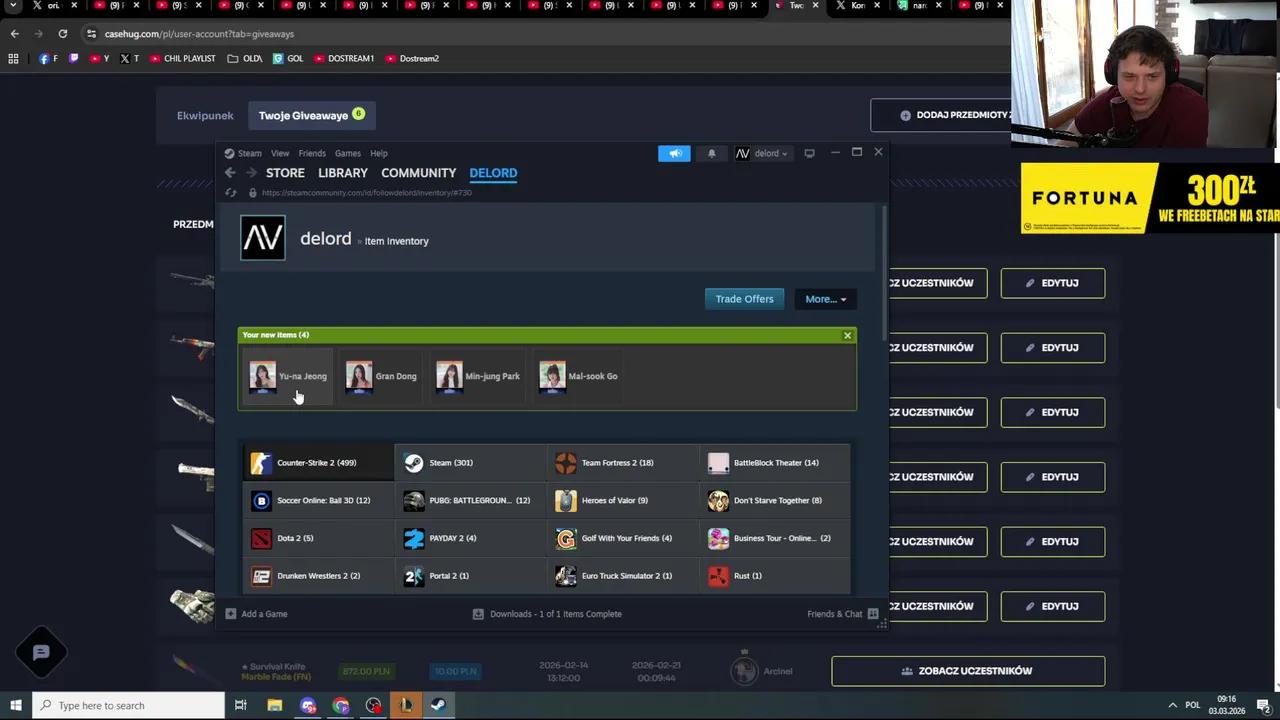
Task: Click the Windows taskbar search box
Action: coord(128,705)
